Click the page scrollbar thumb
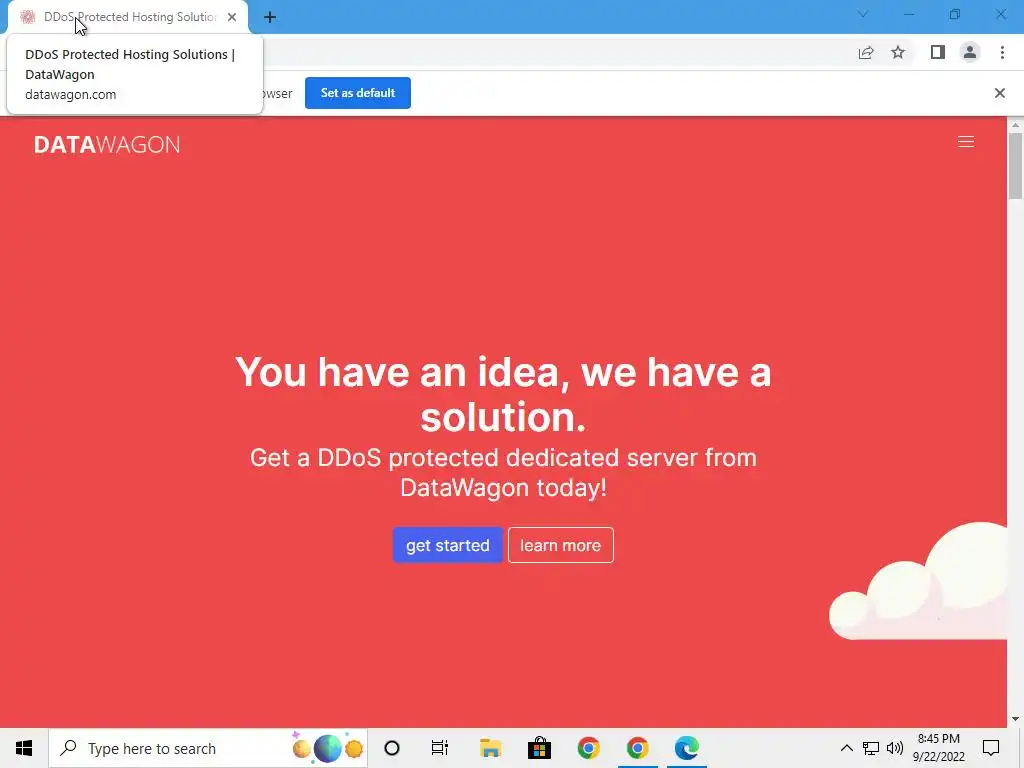1024x768 pixels. (x=1015, y=166)
